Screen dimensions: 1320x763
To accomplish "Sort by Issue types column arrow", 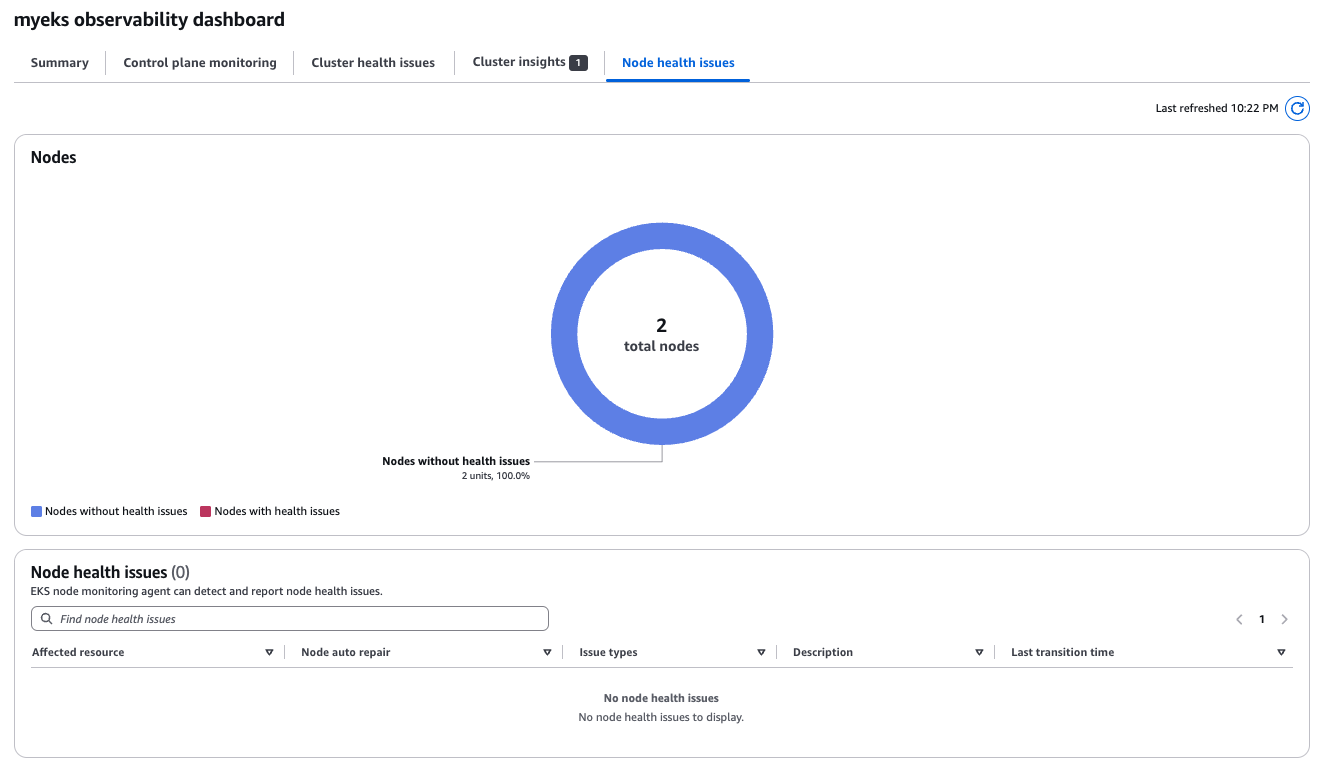I will pos(761,652).
